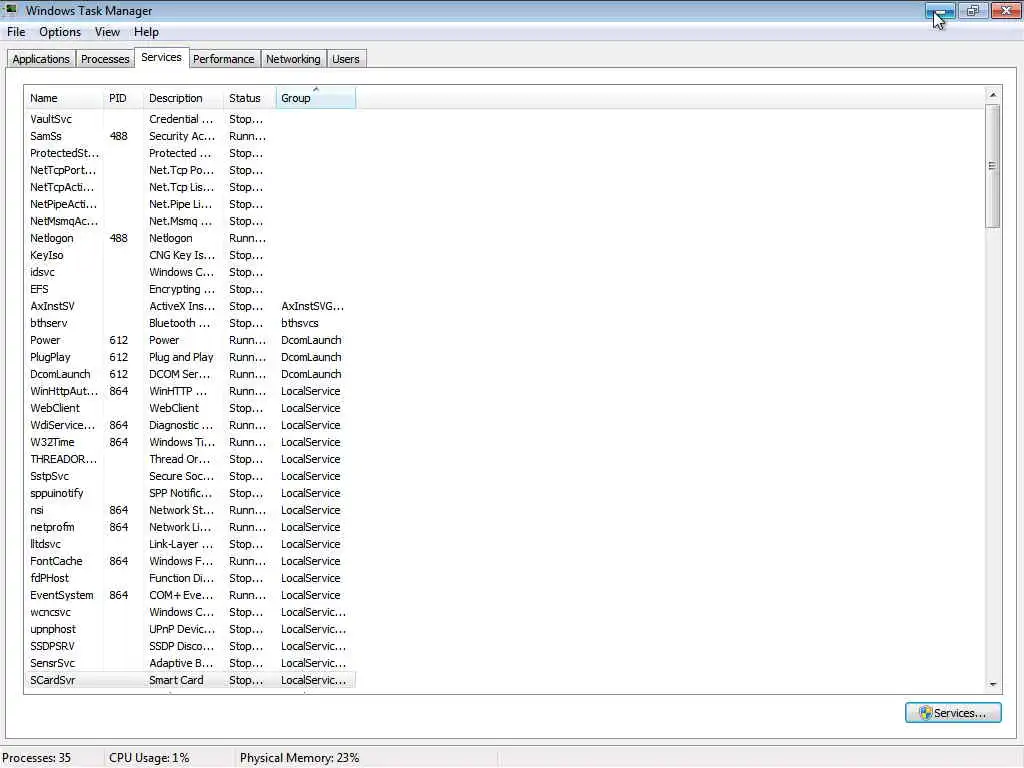The image size is (1024, 768).
Task: Sort by the Status column header
Action: tap(250, 98)
